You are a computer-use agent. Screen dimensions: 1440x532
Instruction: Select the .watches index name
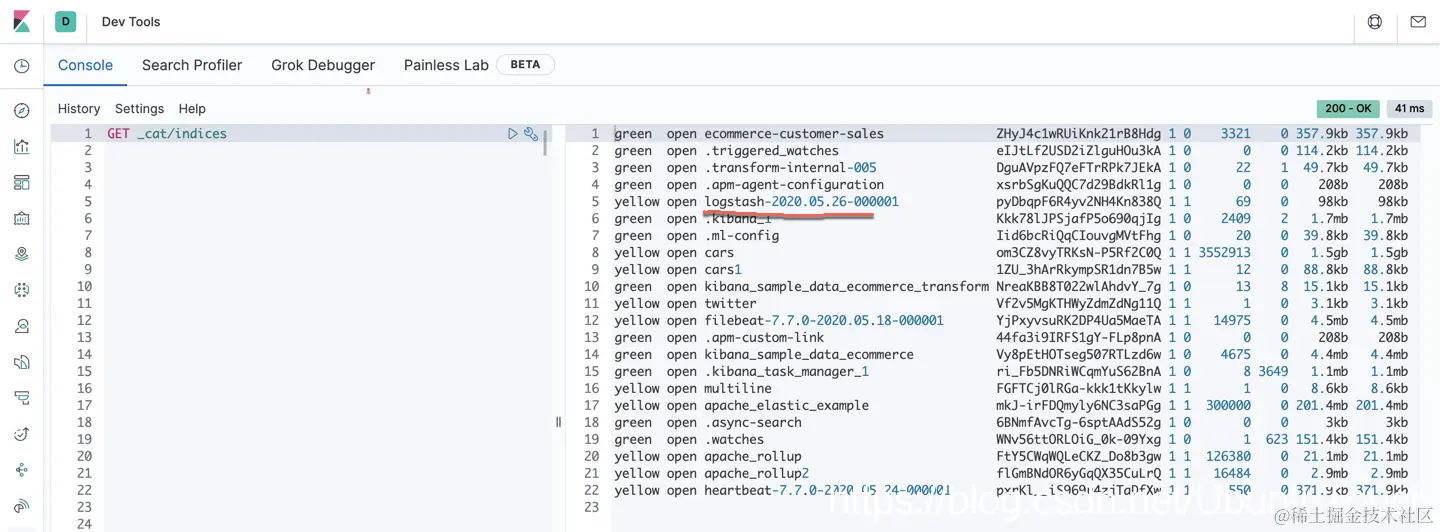coord(734,440)
